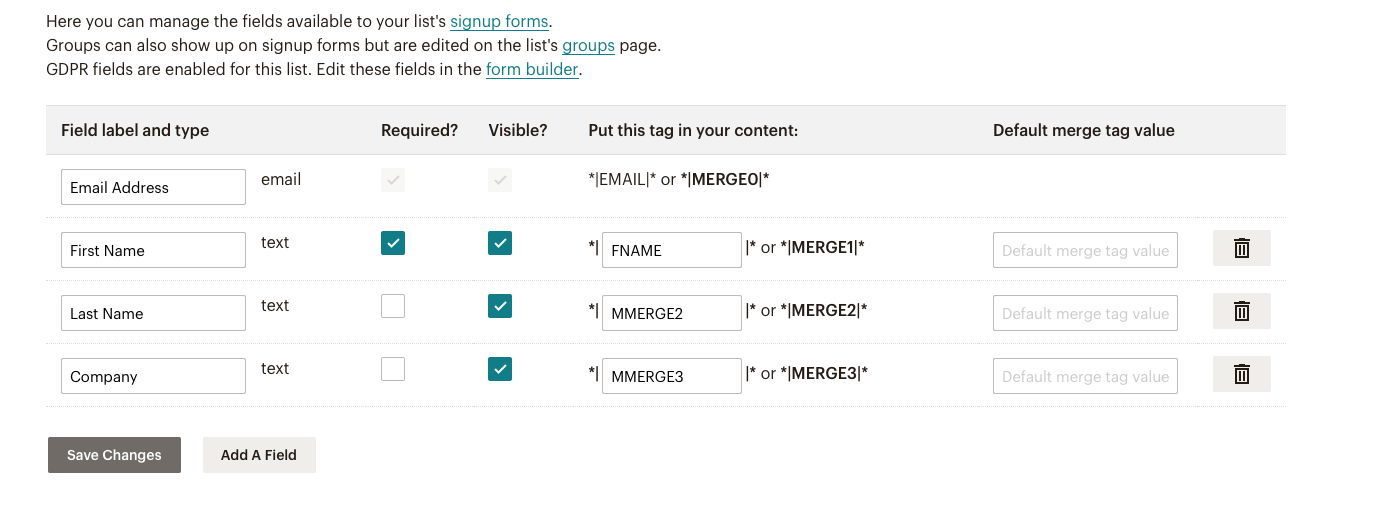1385x531 pixels.
Task: Uncheck Required for First Name
Action: 393,243
